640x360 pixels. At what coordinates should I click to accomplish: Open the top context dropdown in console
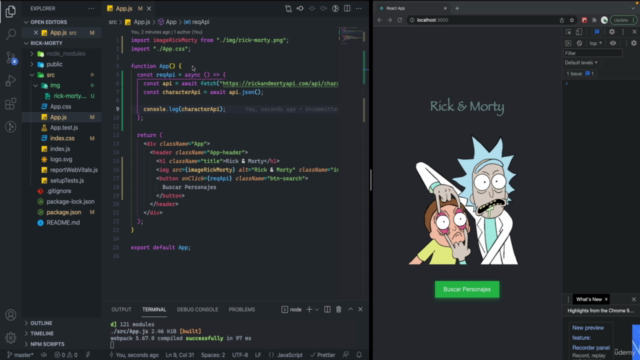click(596, 43)
